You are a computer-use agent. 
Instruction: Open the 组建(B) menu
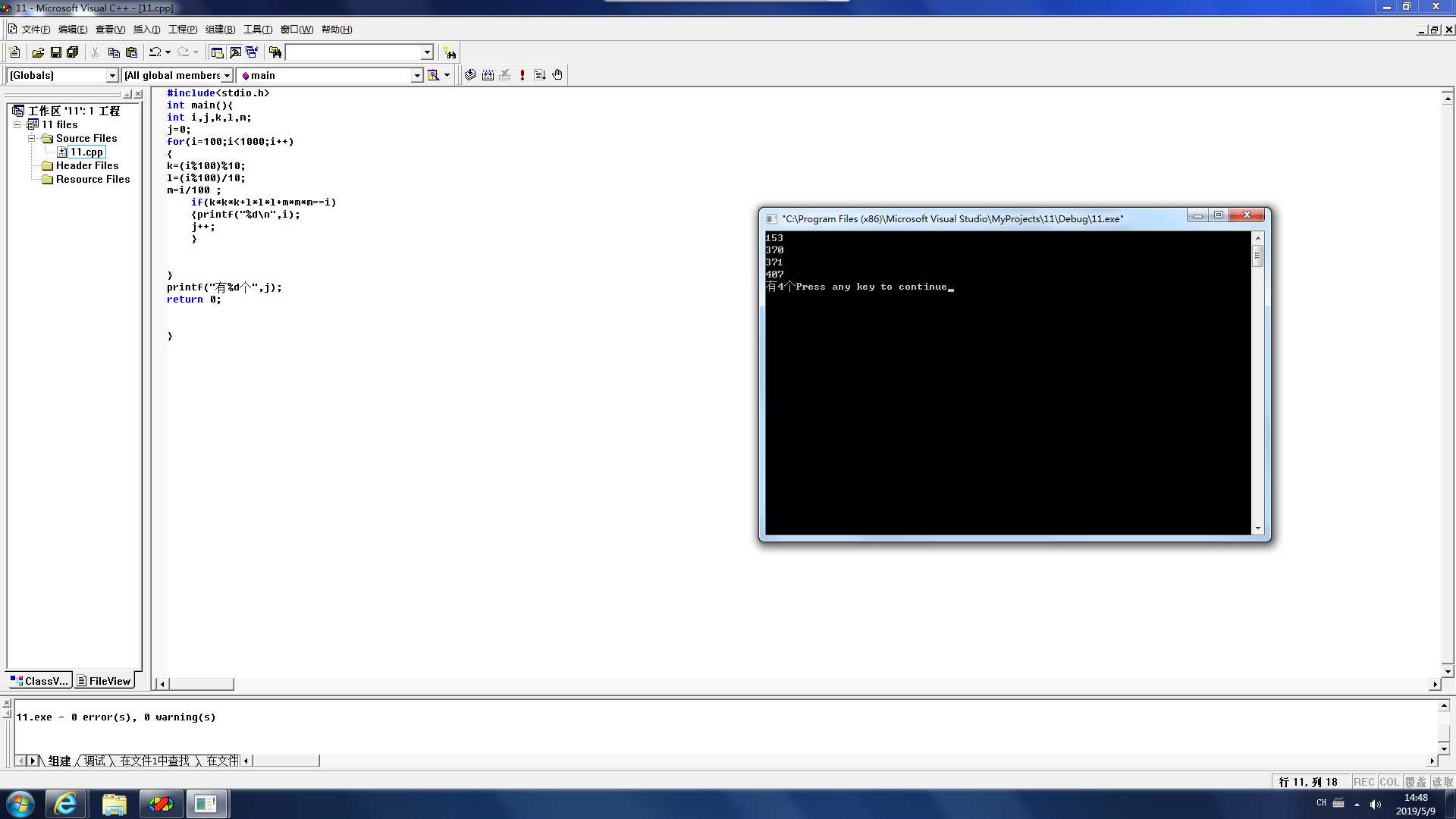(x=220, y=30)
